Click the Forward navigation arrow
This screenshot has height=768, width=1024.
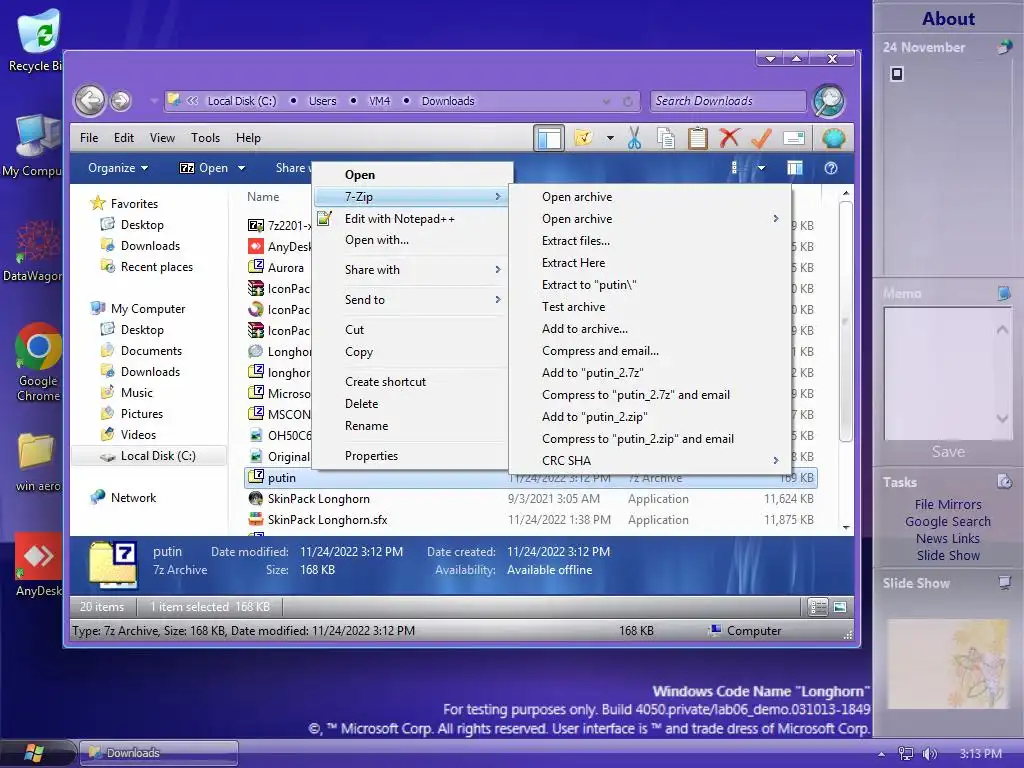point(120,101)
